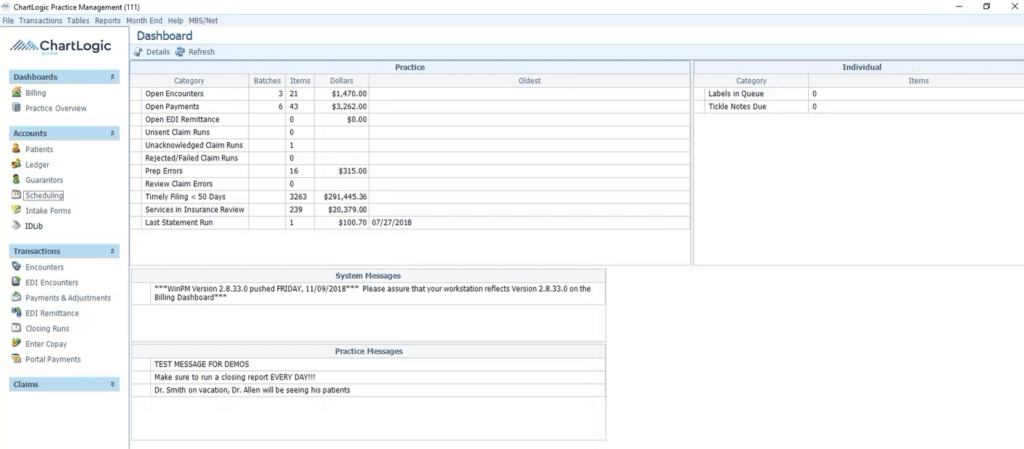The image size is (1024, 449).
Task: Open the Scheduling calendar icon
Action: tap(16, 195)
